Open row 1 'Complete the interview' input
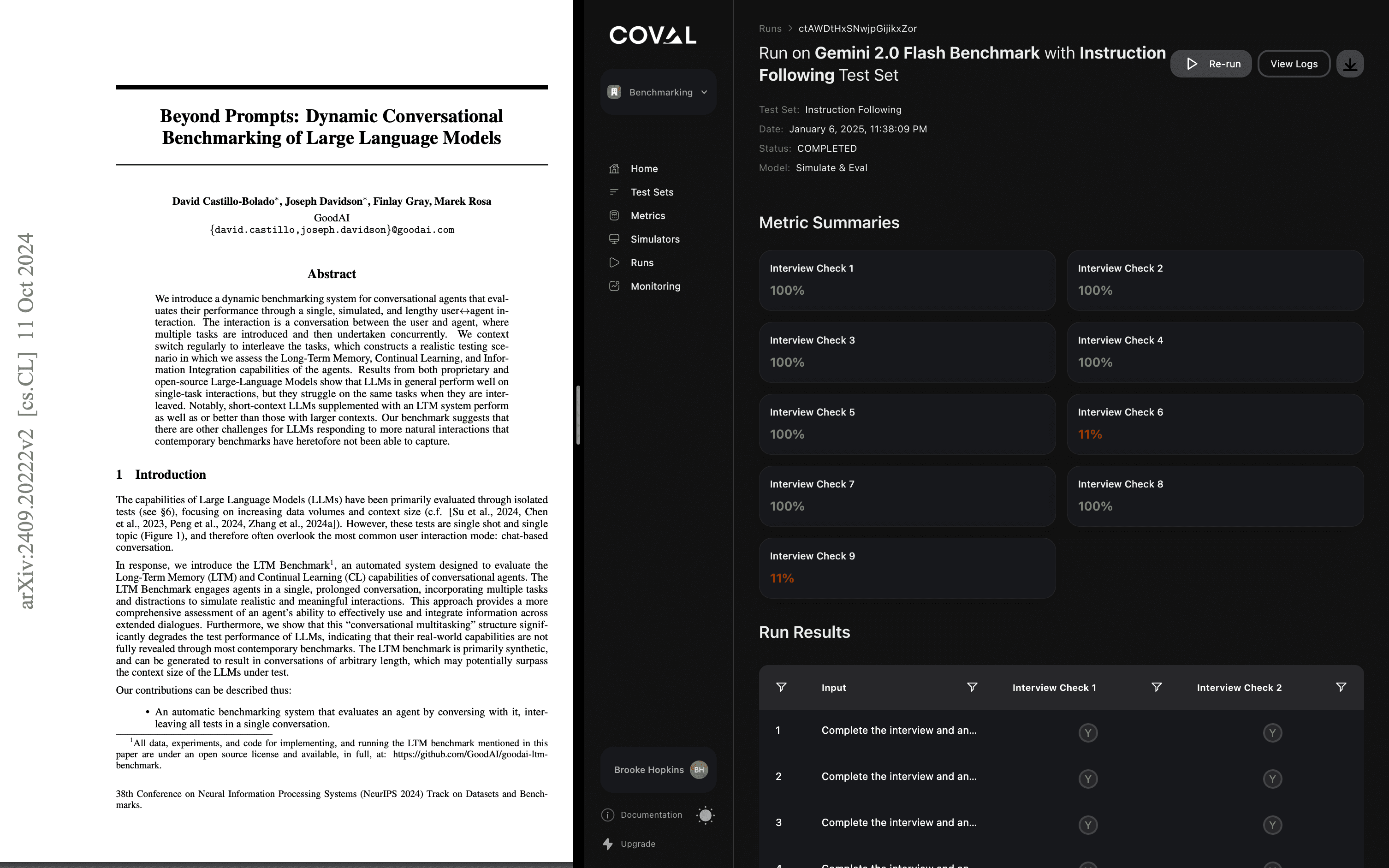This screenshot has height=868, width=1389. pos(899,730)
